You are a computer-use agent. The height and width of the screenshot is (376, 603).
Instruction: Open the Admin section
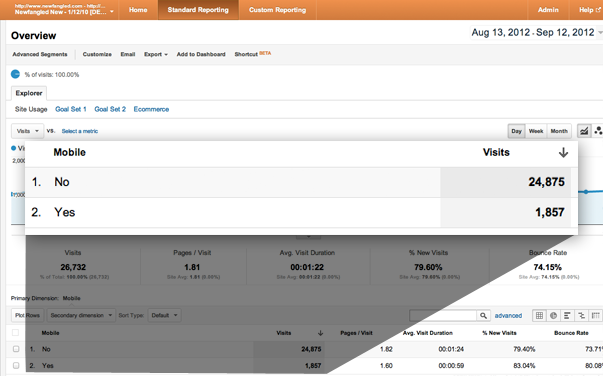coord(548,10)
